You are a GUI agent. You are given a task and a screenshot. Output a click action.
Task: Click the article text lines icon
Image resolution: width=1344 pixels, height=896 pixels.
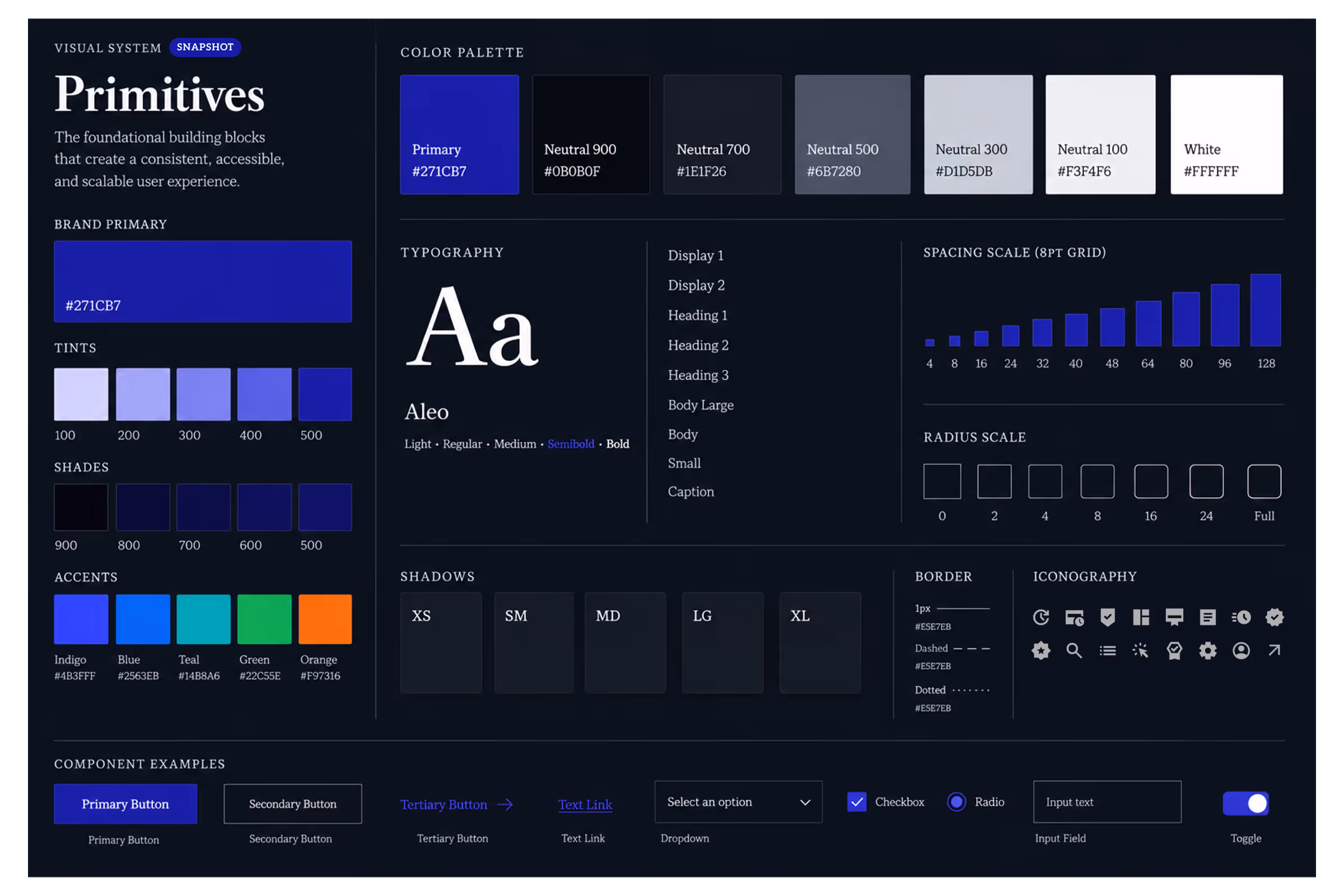tap(1207, 617)
